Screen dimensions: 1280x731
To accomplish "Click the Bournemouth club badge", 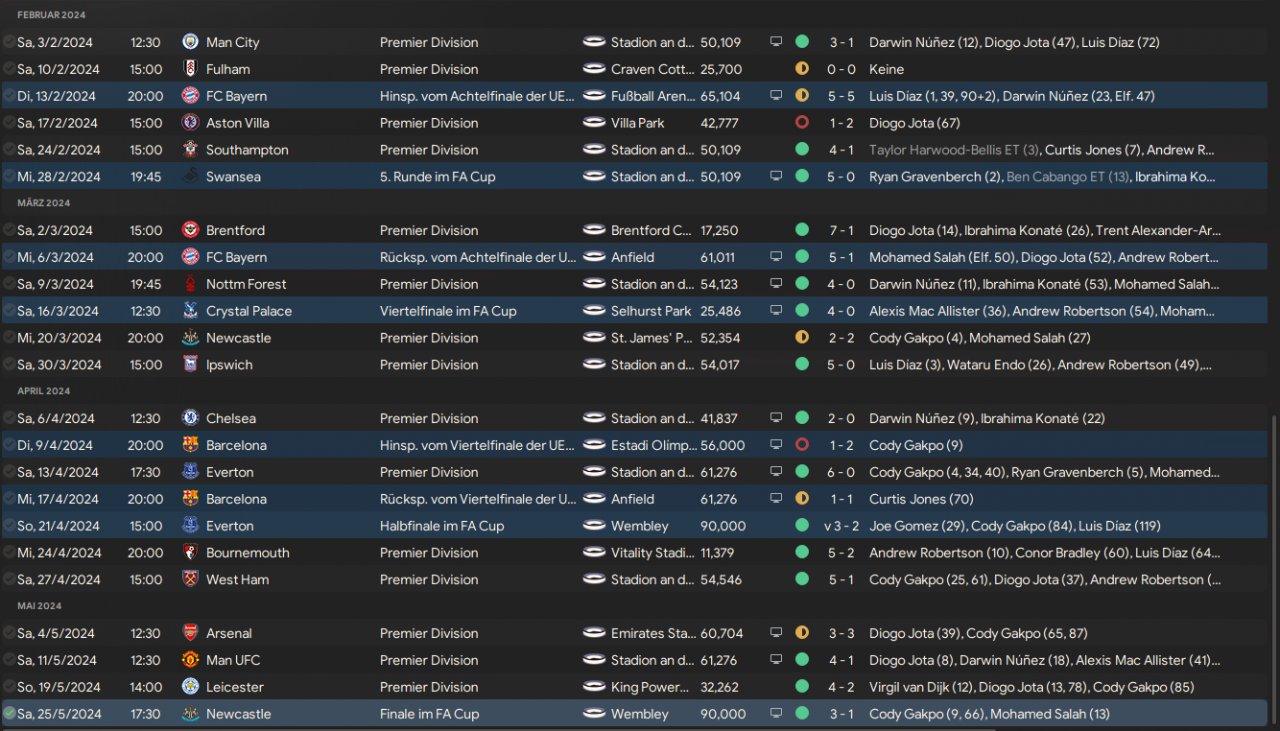I will click(x=190, y=552).
